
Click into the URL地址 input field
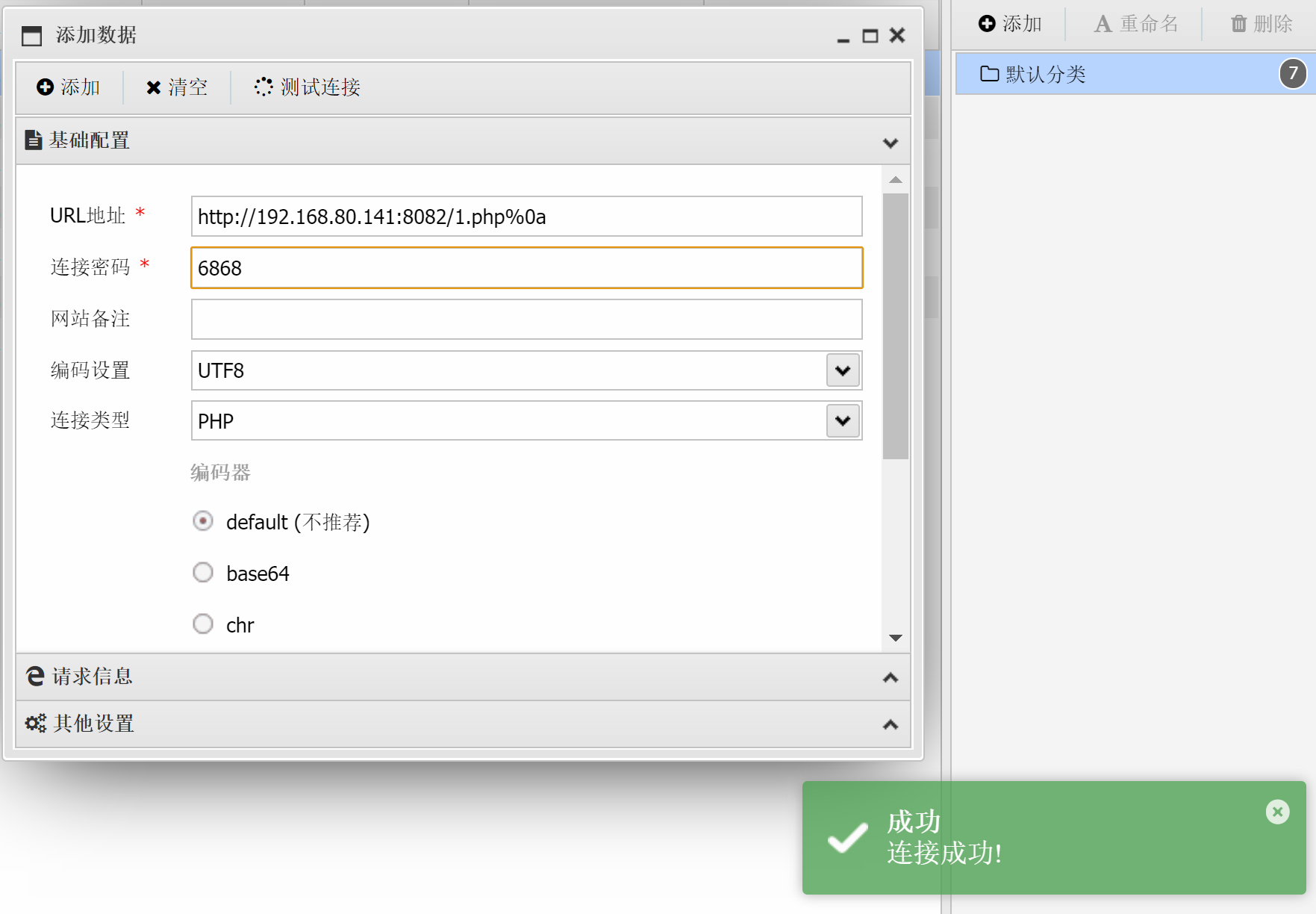pyautogui.click(x=527, y=217)
